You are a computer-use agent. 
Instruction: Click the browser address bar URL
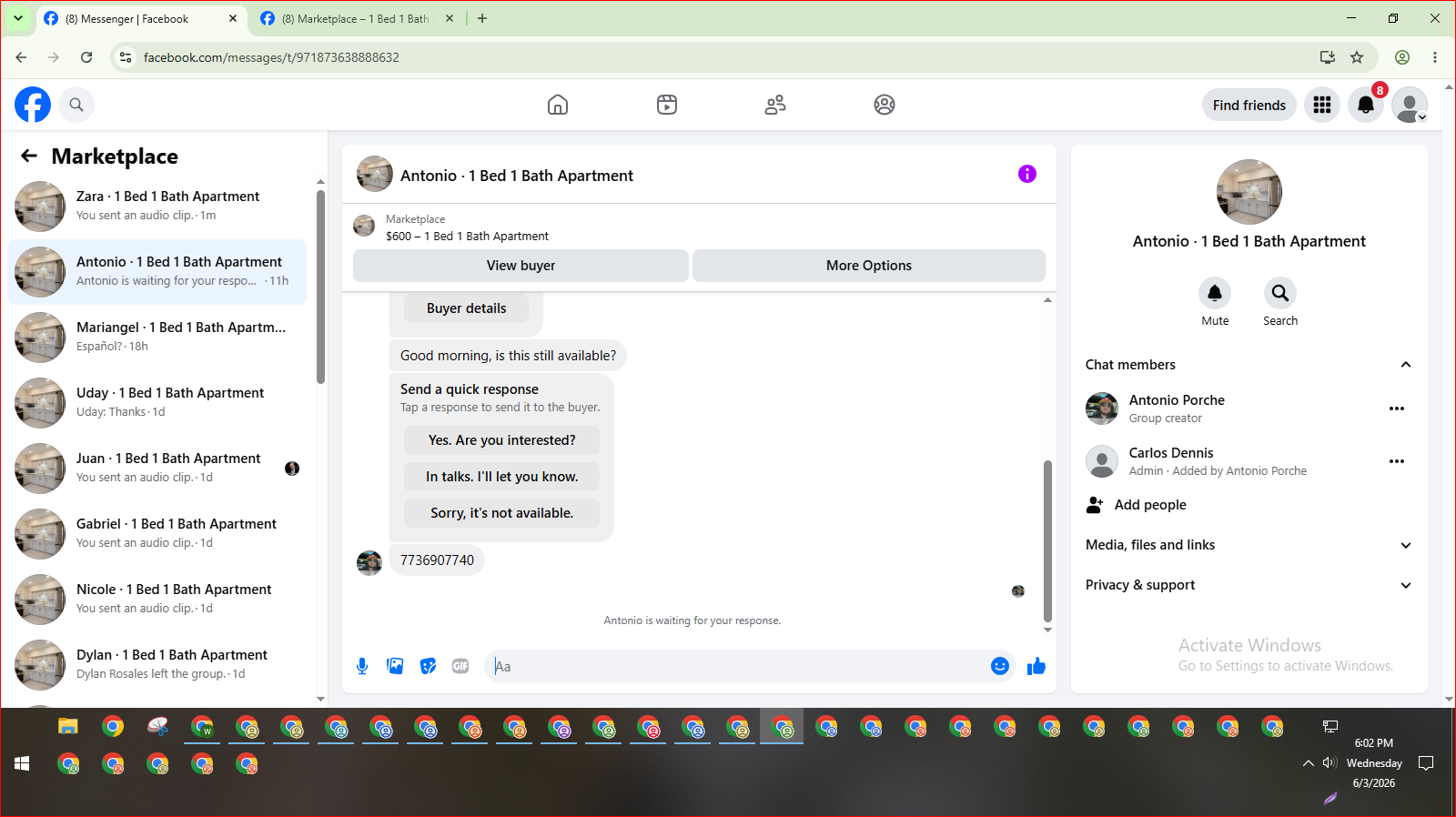(x=271, y=57)
